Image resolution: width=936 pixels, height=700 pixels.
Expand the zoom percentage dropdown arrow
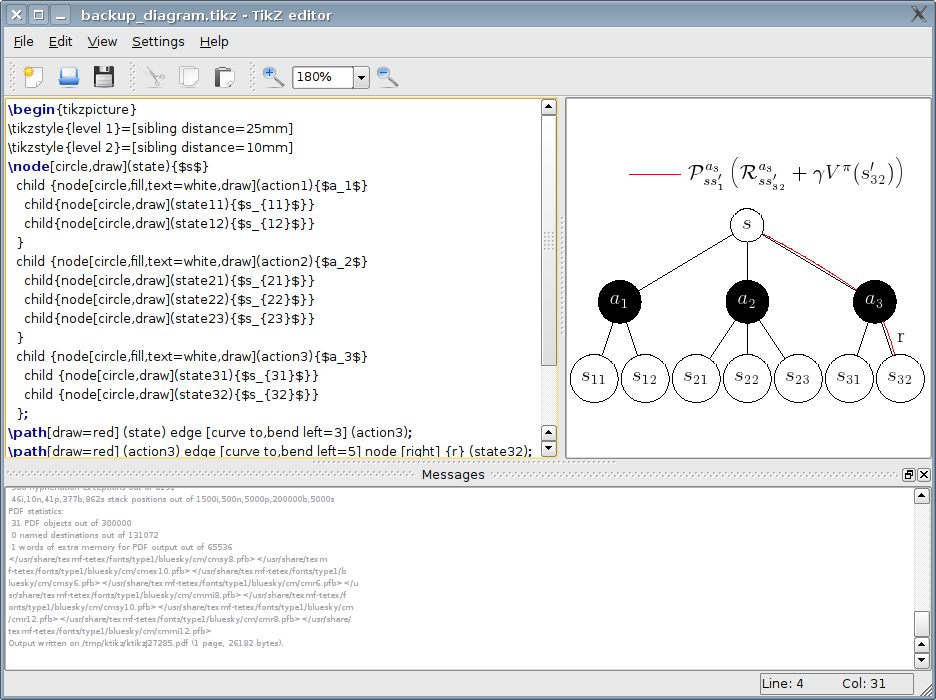360,77
